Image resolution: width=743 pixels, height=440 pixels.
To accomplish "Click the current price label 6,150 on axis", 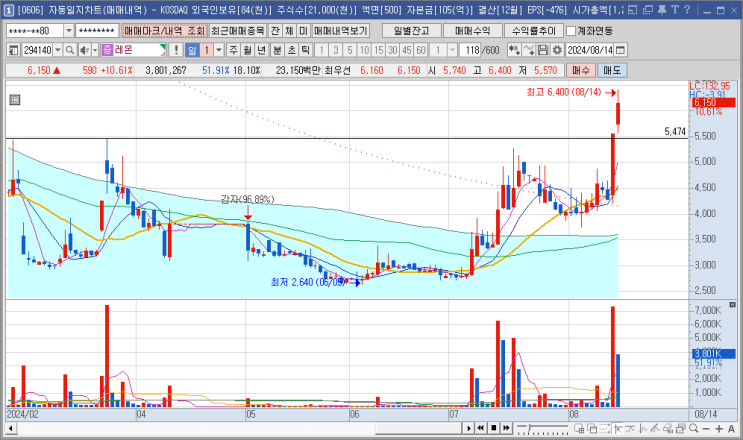I will point(714,102).
